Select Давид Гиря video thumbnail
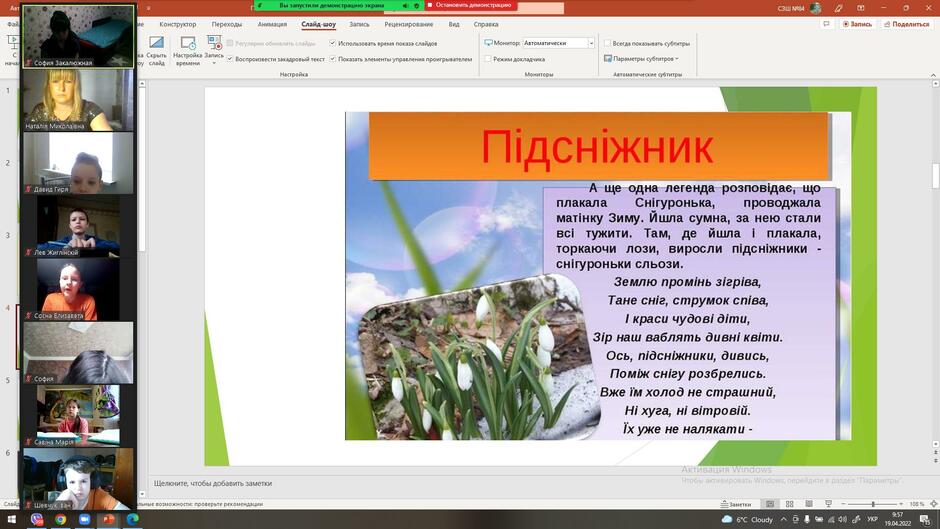 pos(78,163)
